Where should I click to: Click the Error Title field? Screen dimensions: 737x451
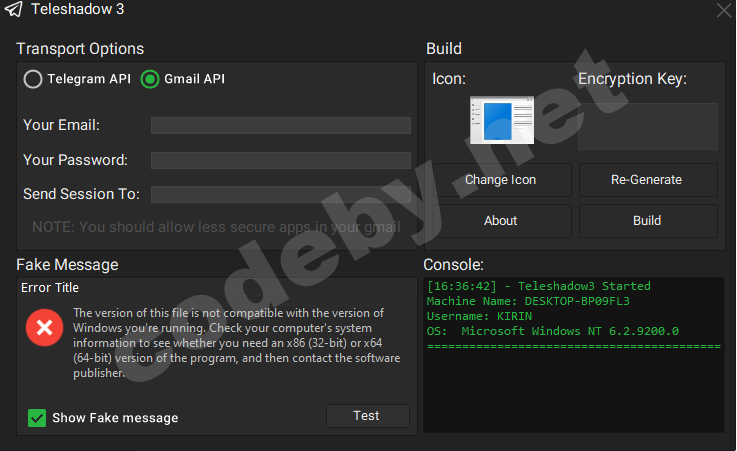pos(216,288)
